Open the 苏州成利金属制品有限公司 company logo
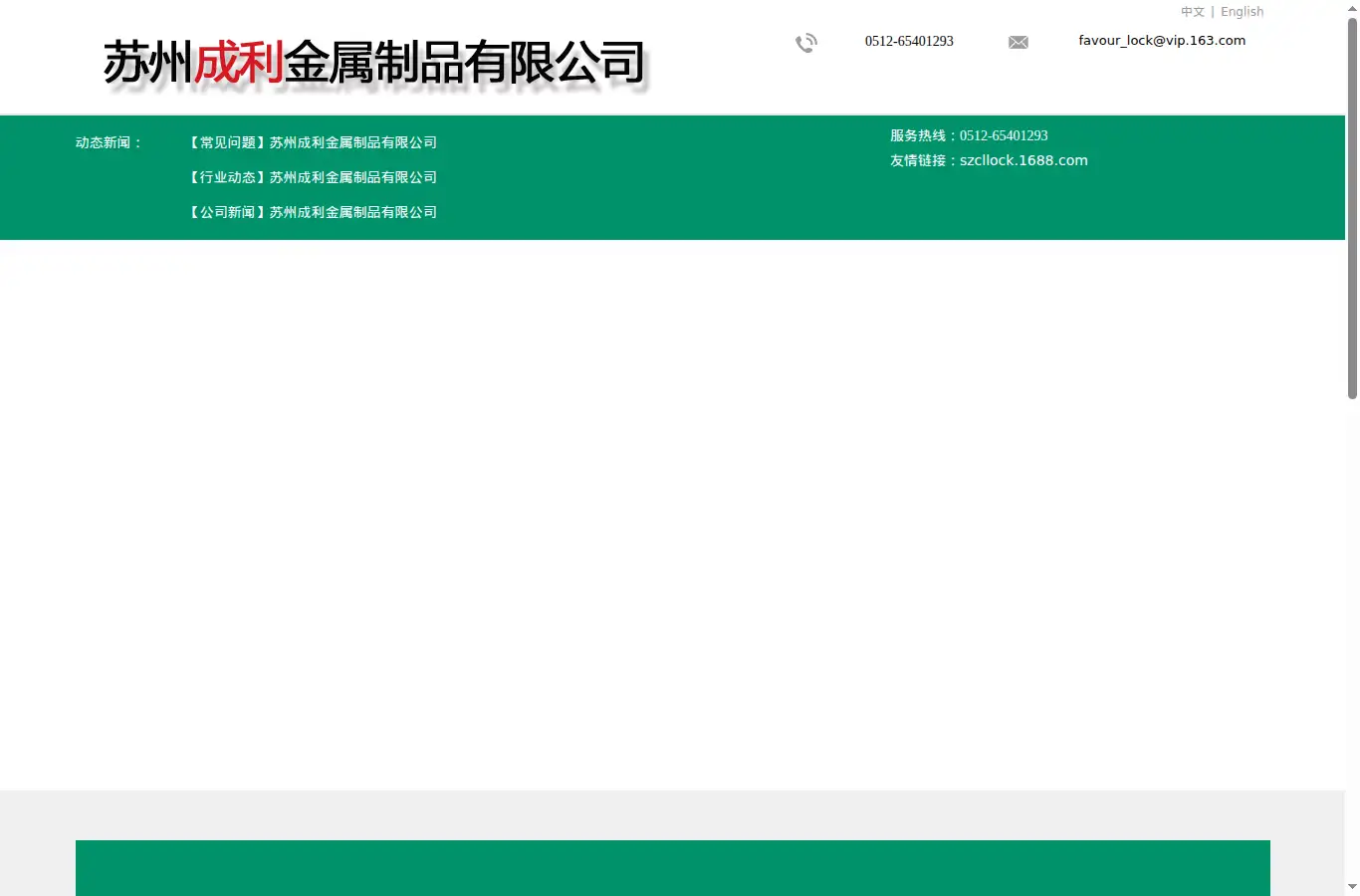The height and width of the screenshot is (896, 1360). coord(375,65)
